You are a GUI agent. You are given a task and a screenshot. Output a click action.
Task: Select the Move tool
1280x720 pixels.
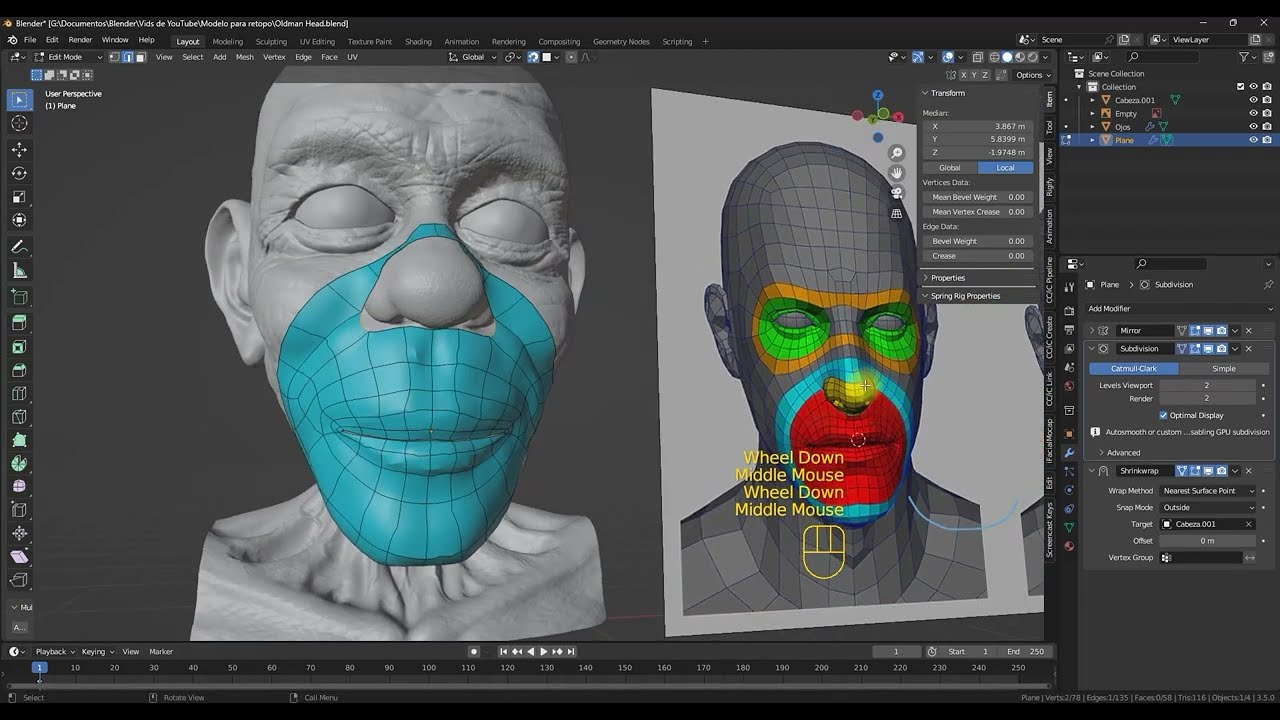pyautogui.click(x=19, y=149)
